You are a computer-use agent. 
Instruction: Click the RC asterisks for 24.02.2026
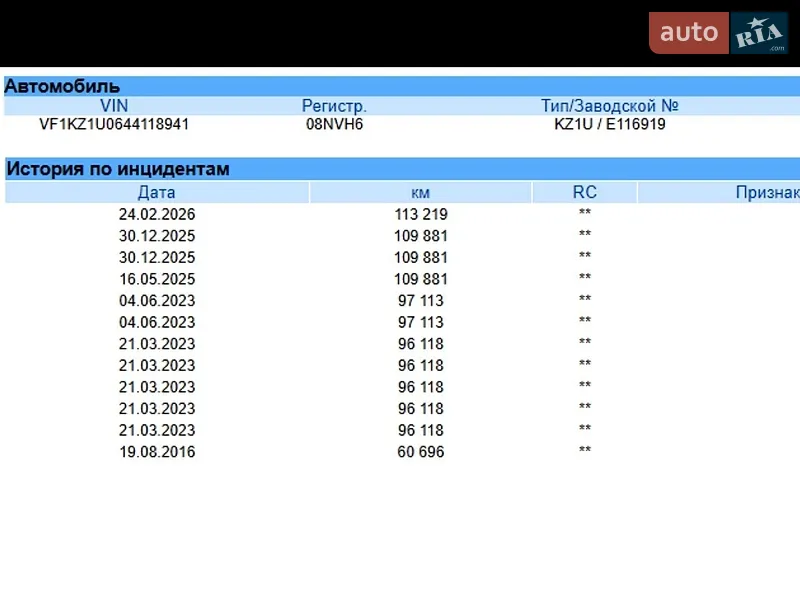[x=585, y=212]
